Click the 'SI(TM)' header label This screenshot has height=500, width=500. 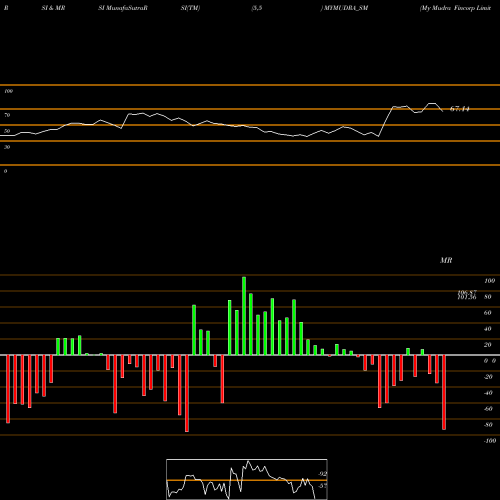190,8
